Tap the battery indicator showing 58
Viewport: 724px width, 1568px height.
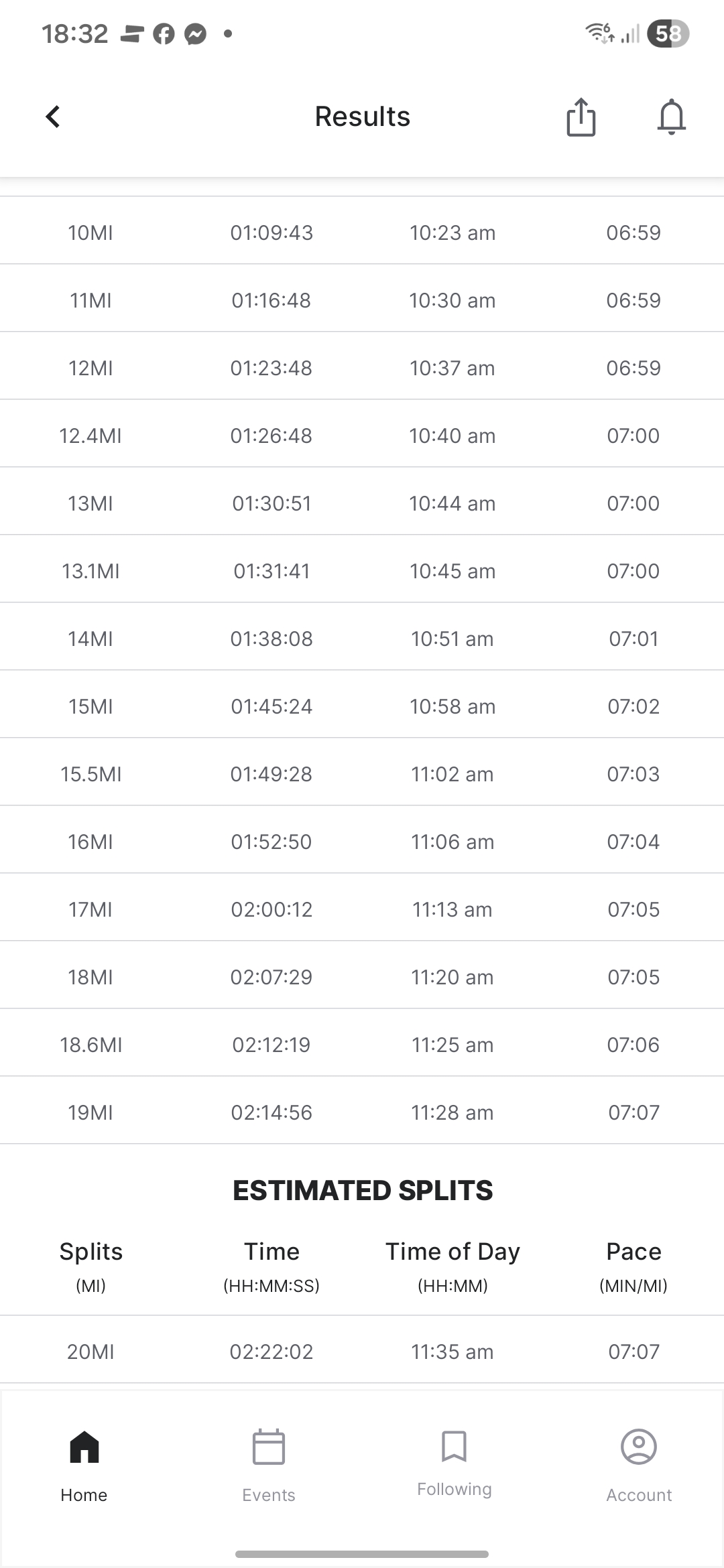[668, 34]
